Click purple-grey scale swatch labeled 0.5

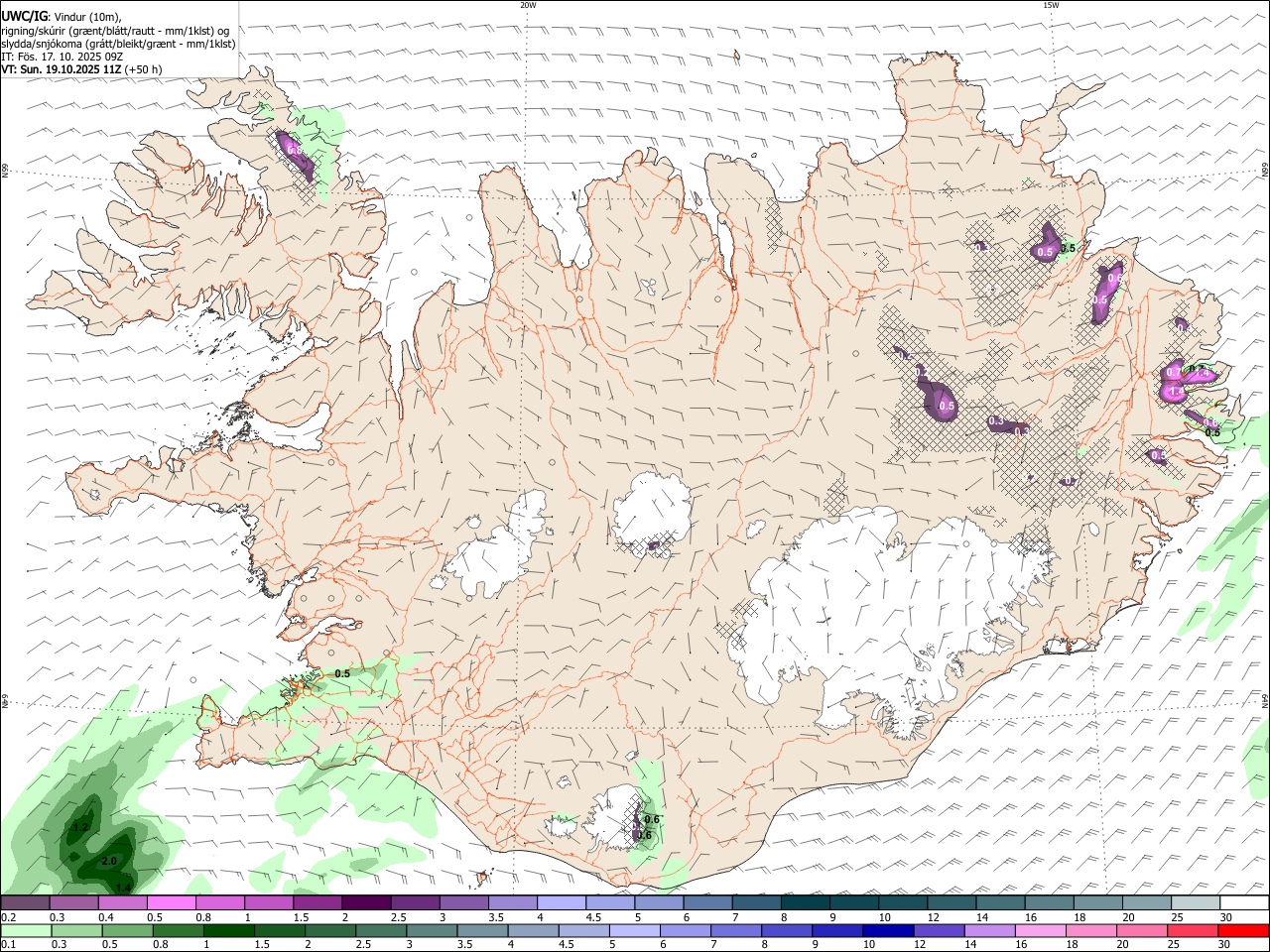tap(171, 903)
